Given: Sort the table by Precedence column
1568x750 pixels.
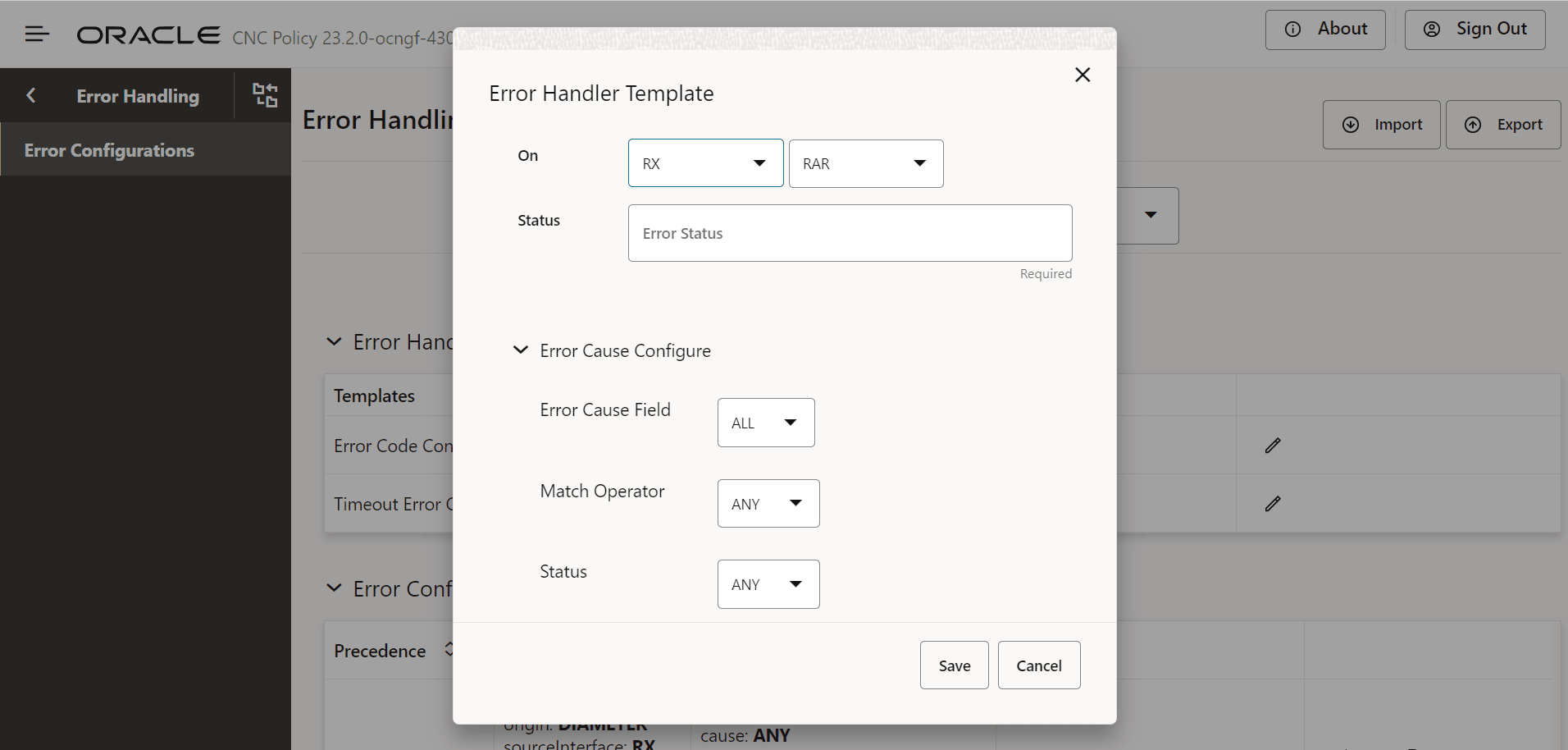Looking at the screenshot, I should (448, 649).
